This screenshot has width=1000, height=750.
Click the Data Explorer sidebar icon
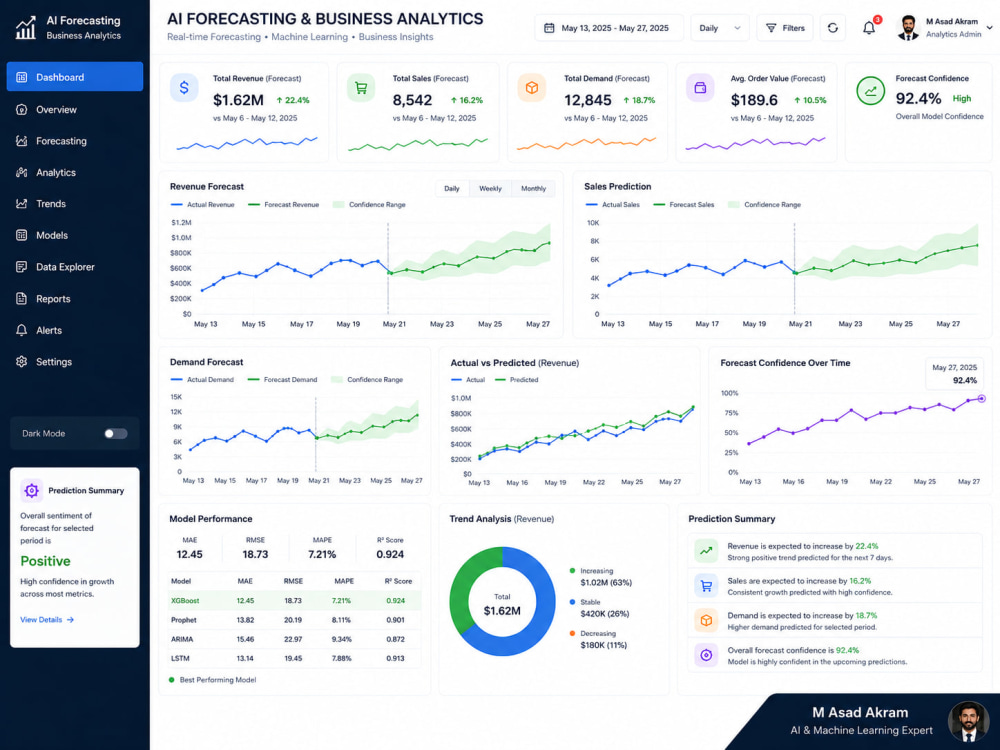pos(22,267)
